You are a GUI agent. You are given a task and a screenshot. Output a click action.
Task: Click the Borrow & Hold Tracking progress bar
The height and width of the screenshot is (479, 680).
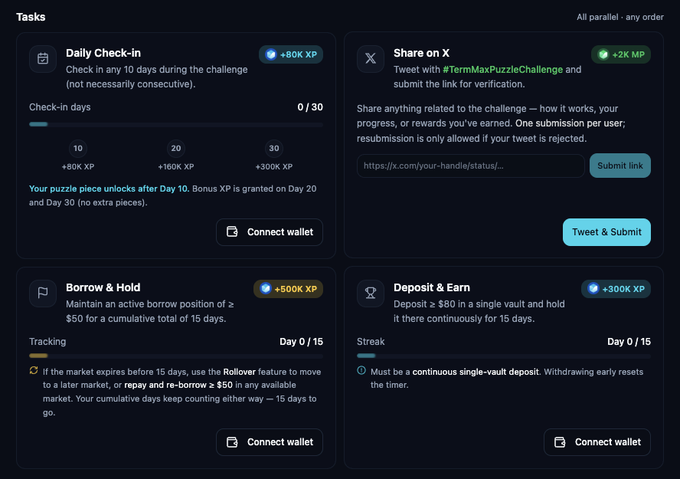176,356
